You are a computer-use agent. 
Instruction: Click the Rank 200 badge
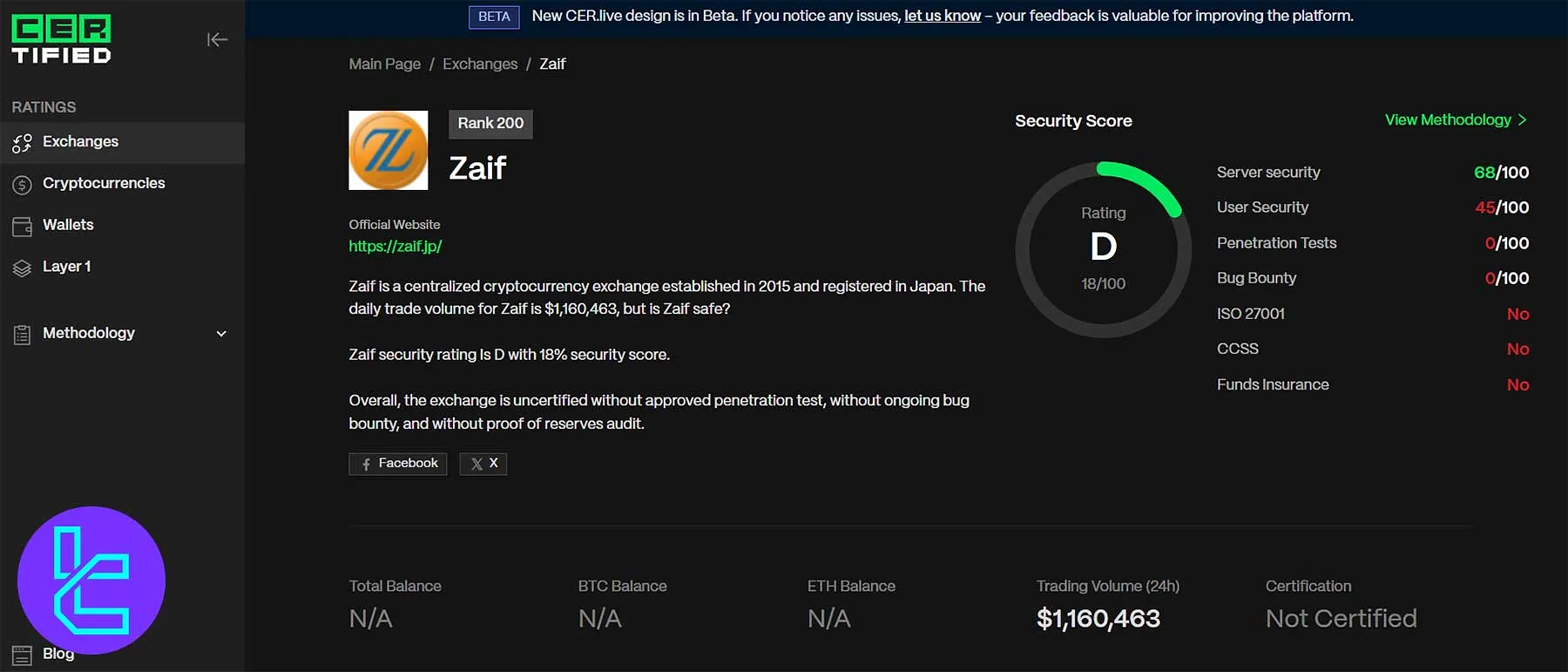point(490,124)
